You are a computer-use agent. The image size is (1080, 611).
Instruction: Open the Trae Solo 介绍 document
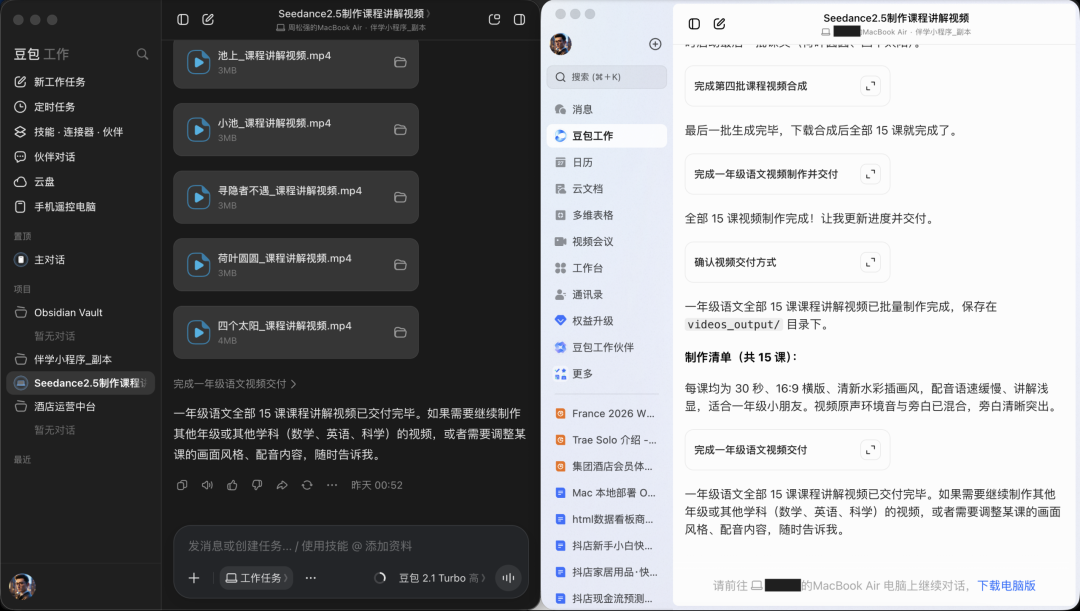(x=607, y=439)
